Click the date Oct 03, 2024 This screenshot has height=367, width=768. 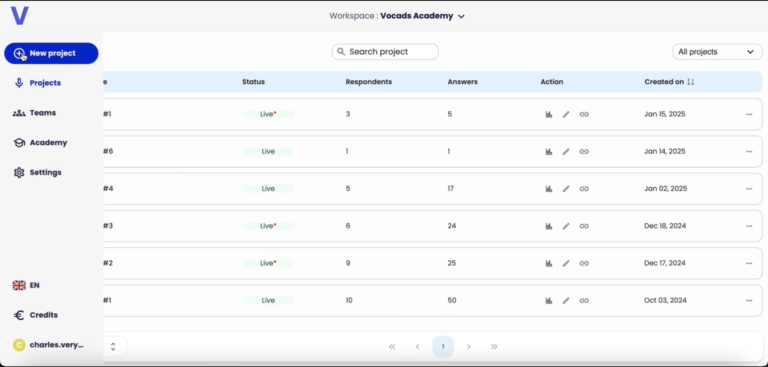665,300
